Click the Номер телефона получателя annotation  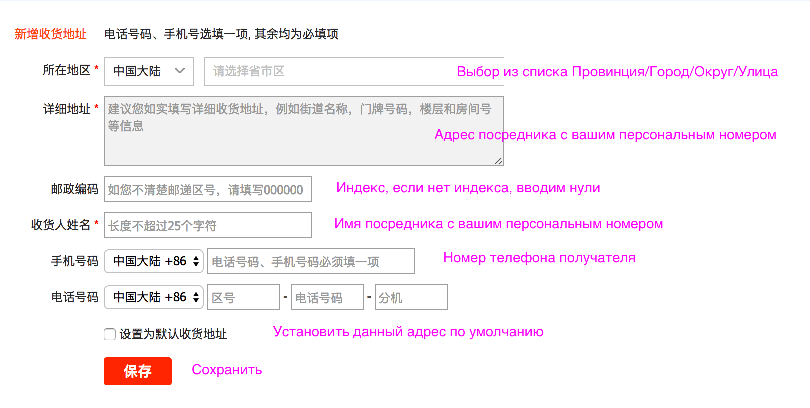(539, 258)
